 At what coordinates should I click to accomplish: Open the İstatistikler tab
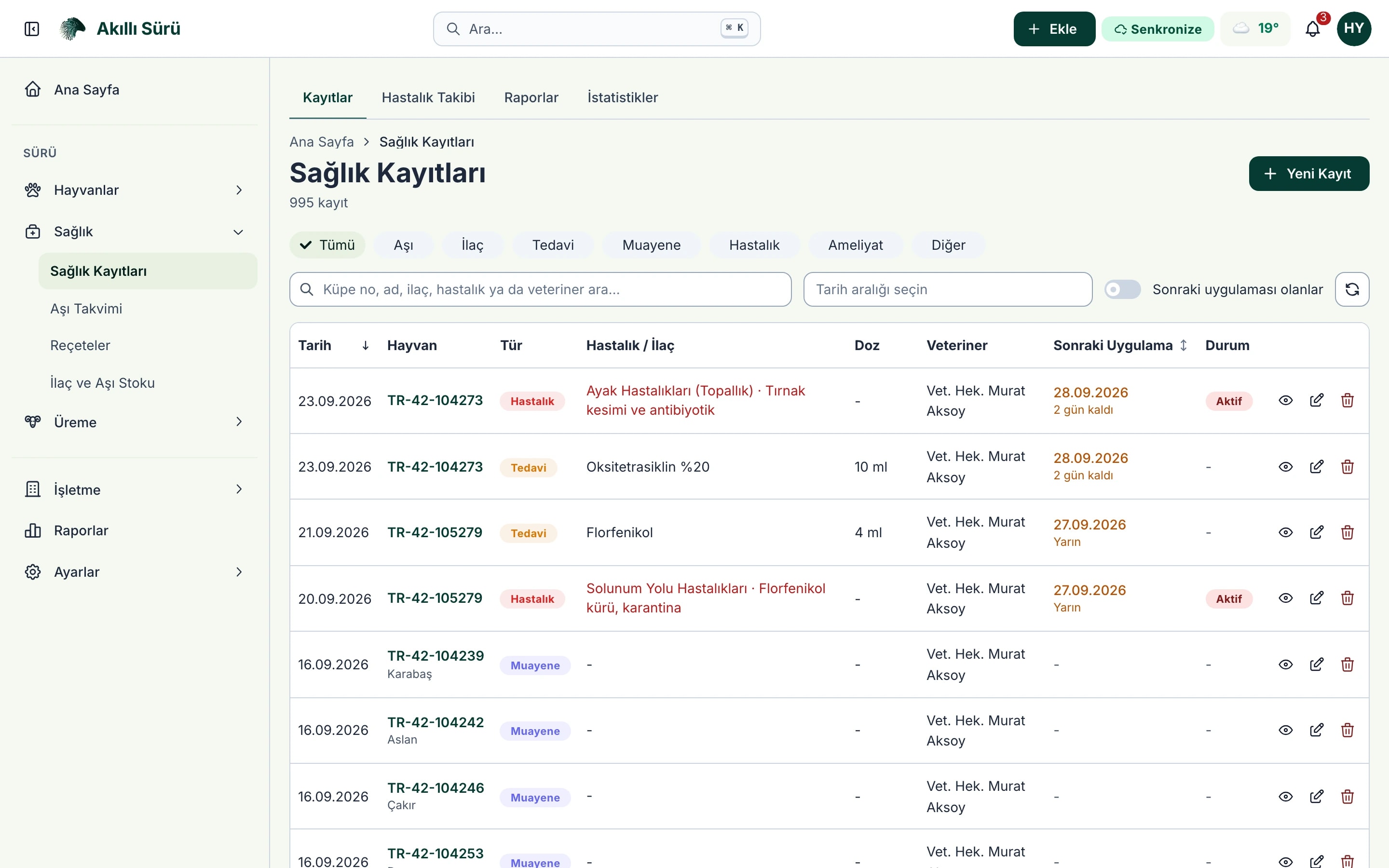tap(622, 97)
